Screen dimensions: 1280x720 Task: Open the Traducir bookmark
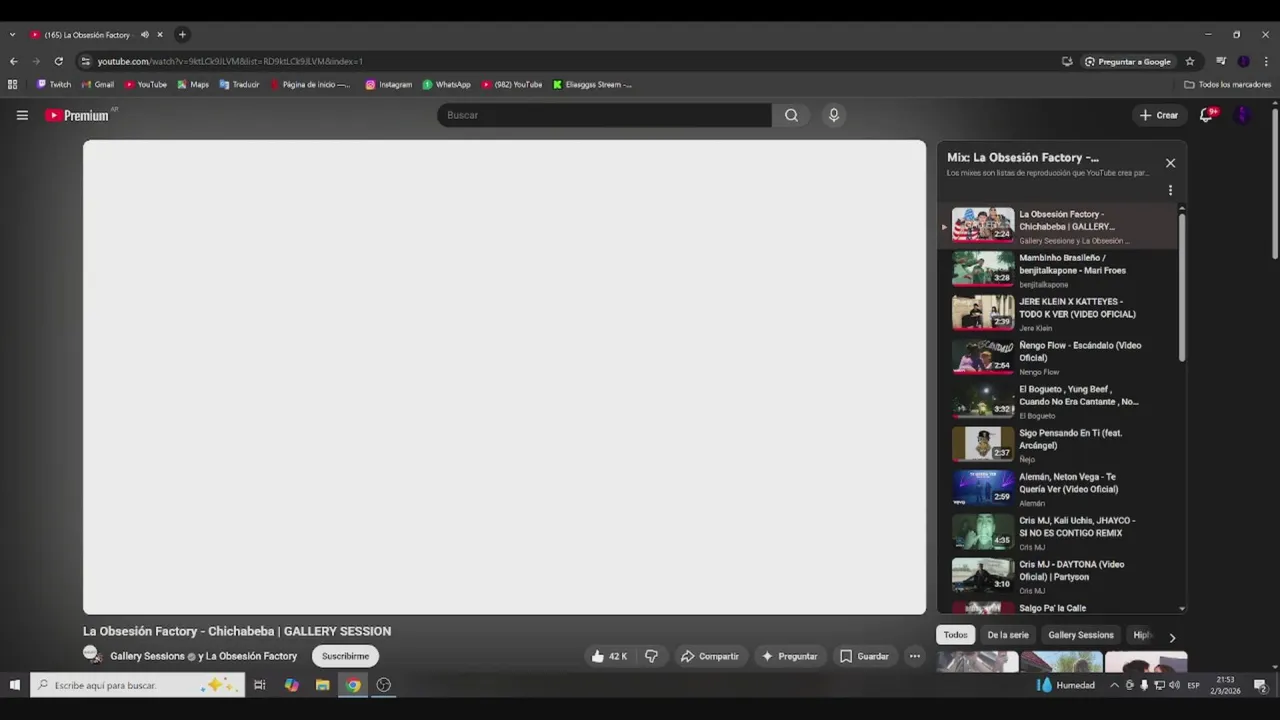pos(240,84)
